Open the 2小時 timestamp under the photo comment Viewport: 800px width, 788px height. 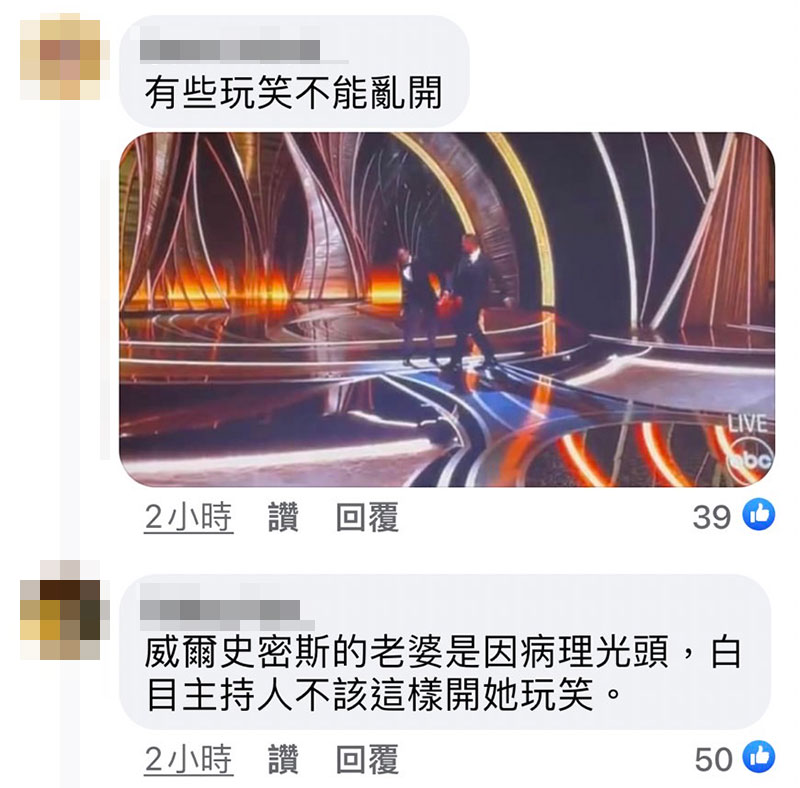[x=188, y=518]
